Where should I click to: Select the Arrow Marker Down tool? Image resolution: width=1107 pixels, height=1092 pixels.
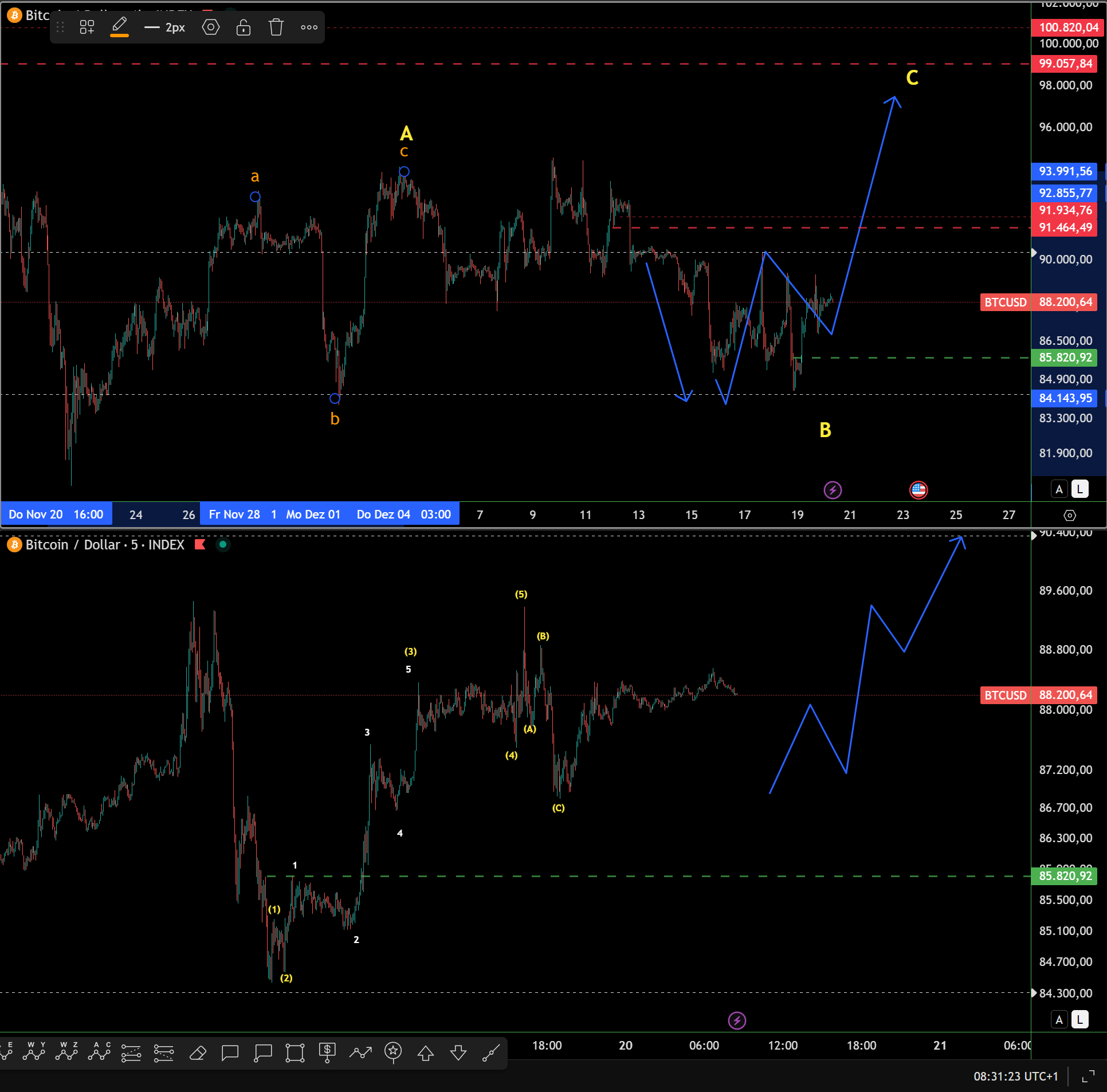(x=458, y=1052)
